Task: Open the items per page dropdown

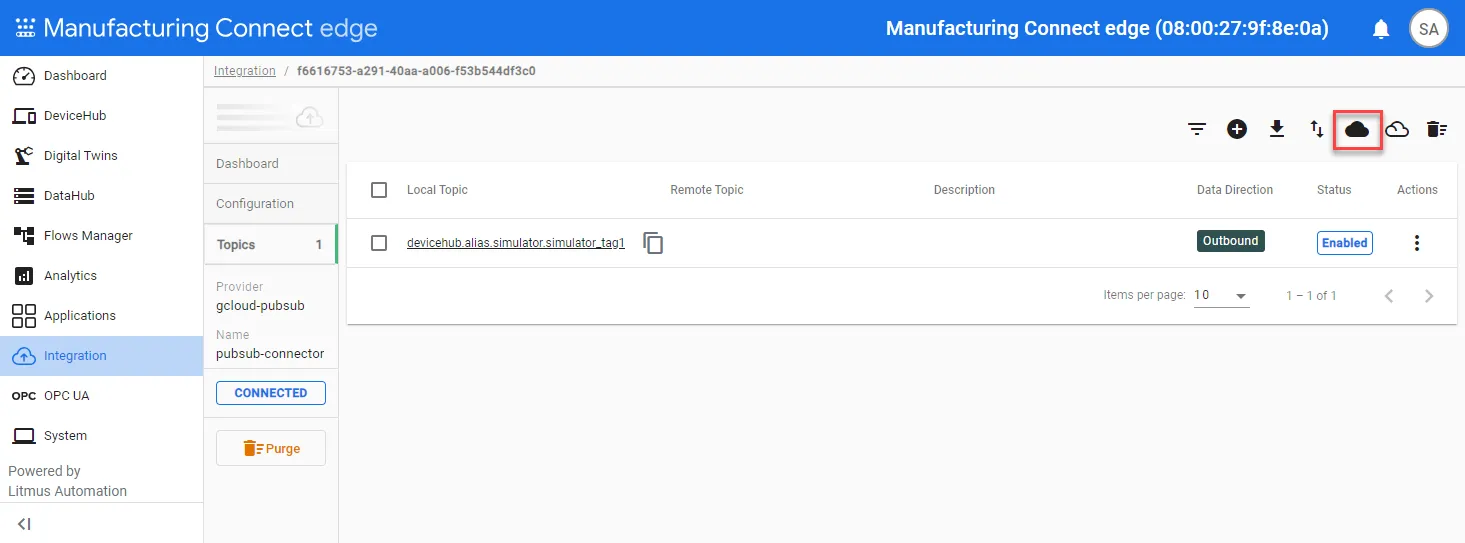Action: click(1222, 296)
